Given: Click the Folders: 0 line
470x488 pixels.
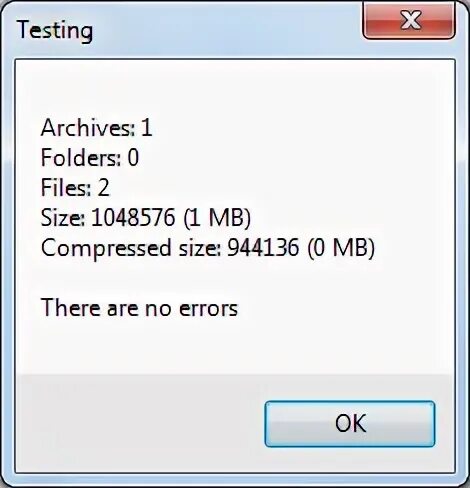Looking at the screenshot, I should coord(90,158).
